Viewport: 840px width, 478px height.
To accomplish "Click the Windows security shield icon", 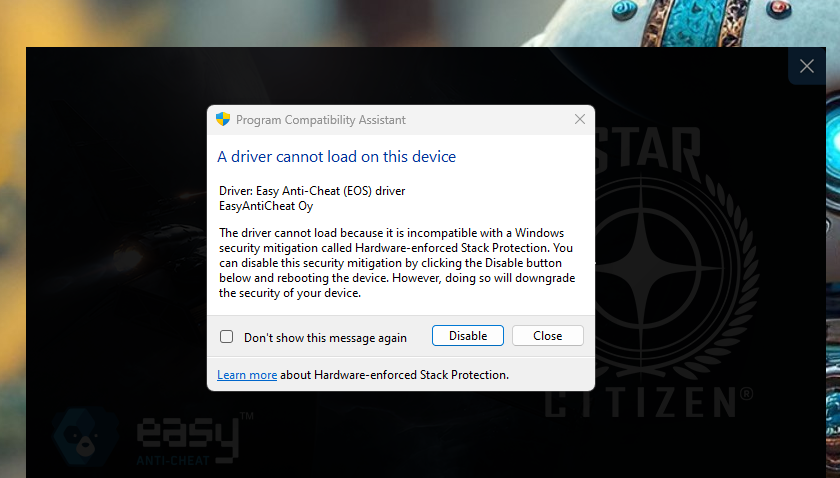I will 223,120.
